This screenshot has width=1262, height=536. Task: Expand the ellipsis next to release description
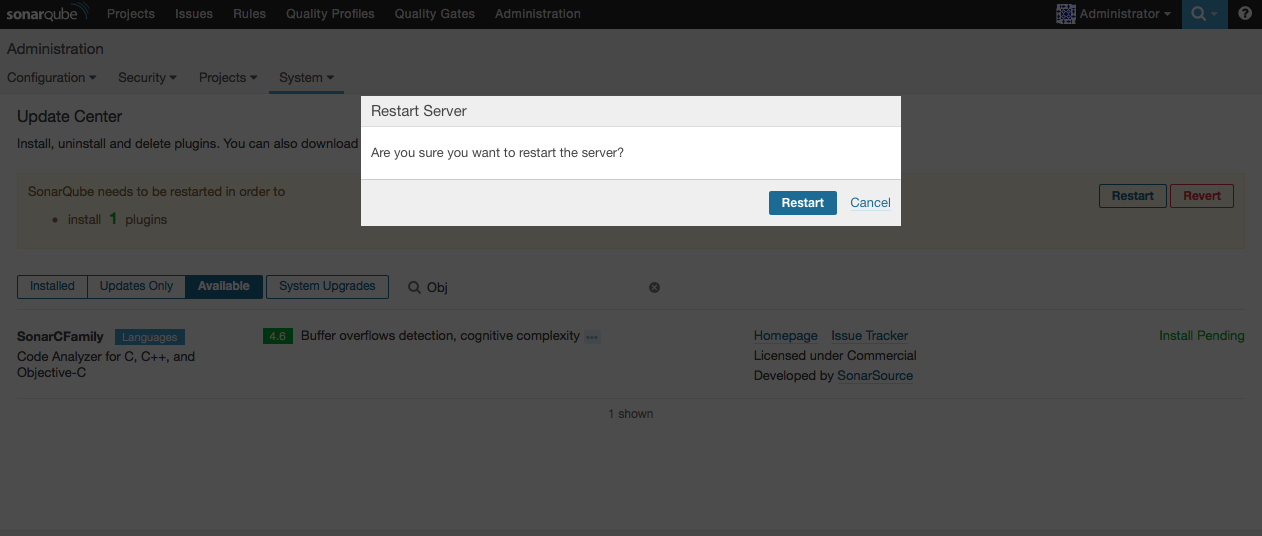tap(592, 337)
